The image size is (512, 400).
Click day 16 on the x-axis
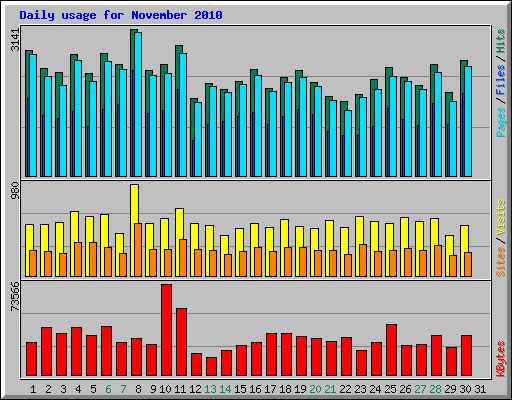(255, 389)
